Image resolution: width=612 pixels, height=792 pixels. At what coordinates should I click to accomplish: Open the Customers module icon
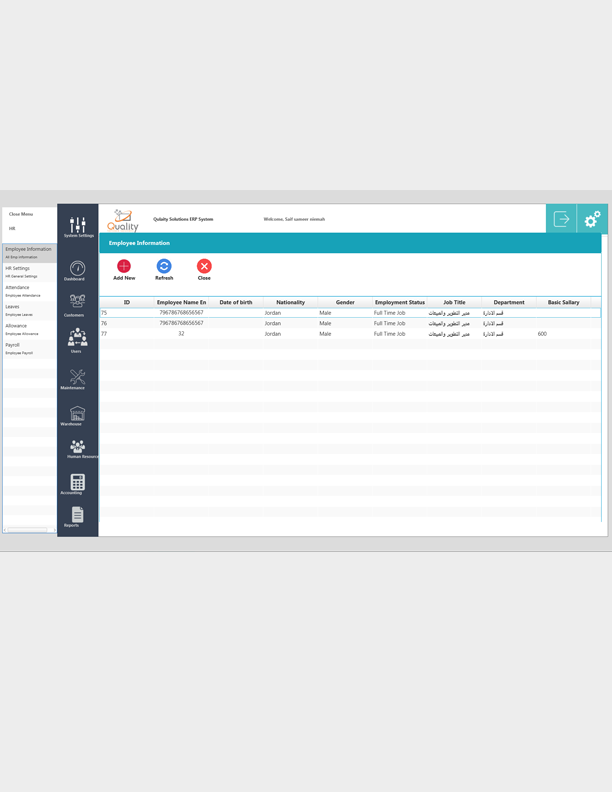[77, 302]
